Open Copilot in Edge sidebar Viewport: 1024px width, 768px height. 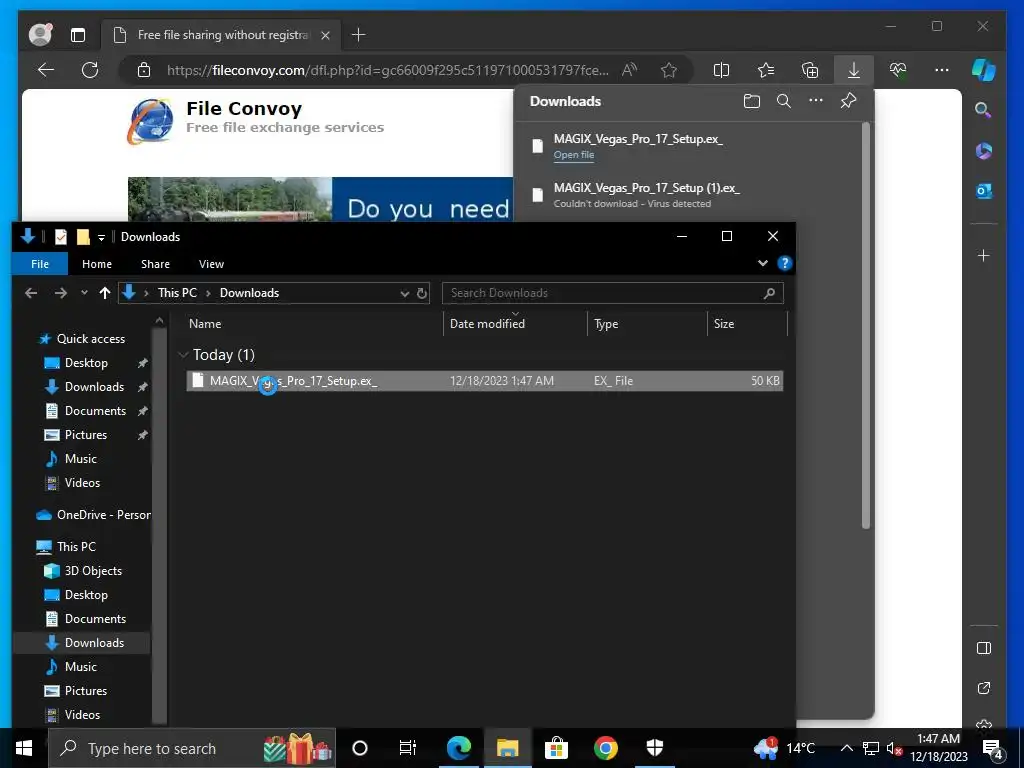984,70
